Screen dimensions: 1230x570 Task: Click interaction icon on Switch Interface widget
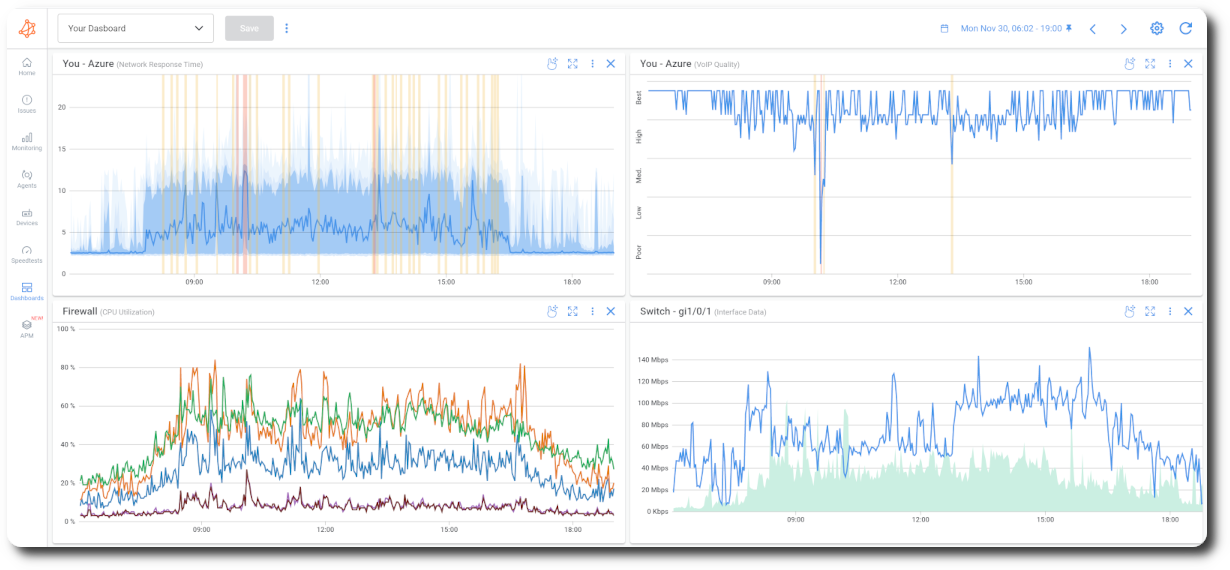(1130, 311)
